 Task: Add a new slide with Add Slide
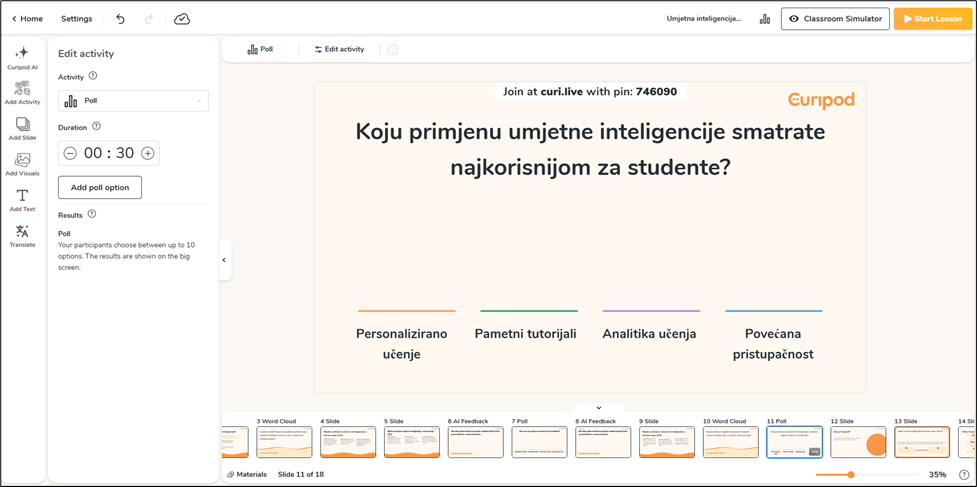[x=22, y=129]
